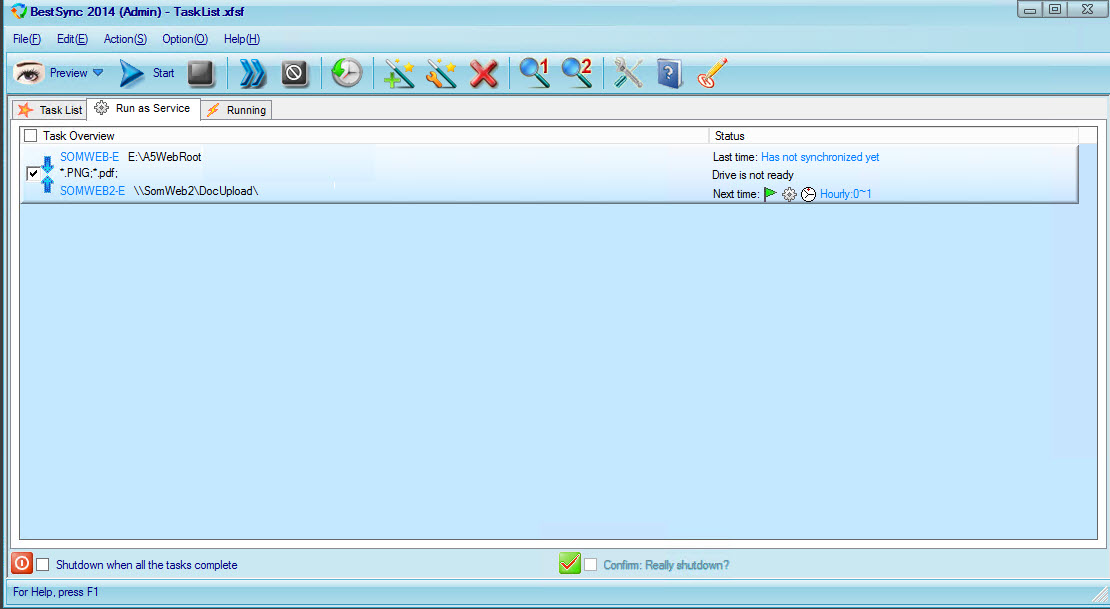Click the Stop square button
Screen dimensions: 1110x609
pyautogui.click(x=200, y=73)
